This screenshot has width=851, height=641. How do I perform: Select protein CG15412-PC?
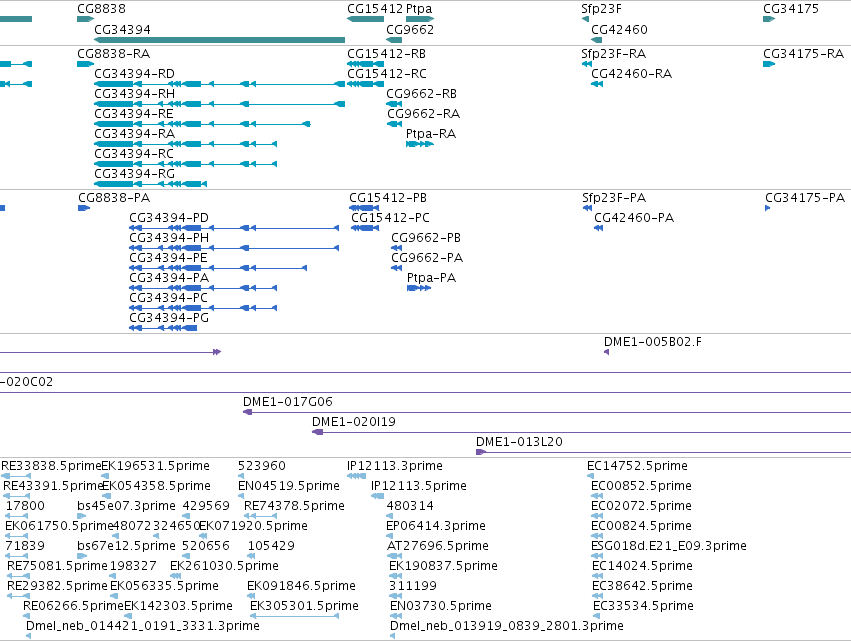(390, 218)
